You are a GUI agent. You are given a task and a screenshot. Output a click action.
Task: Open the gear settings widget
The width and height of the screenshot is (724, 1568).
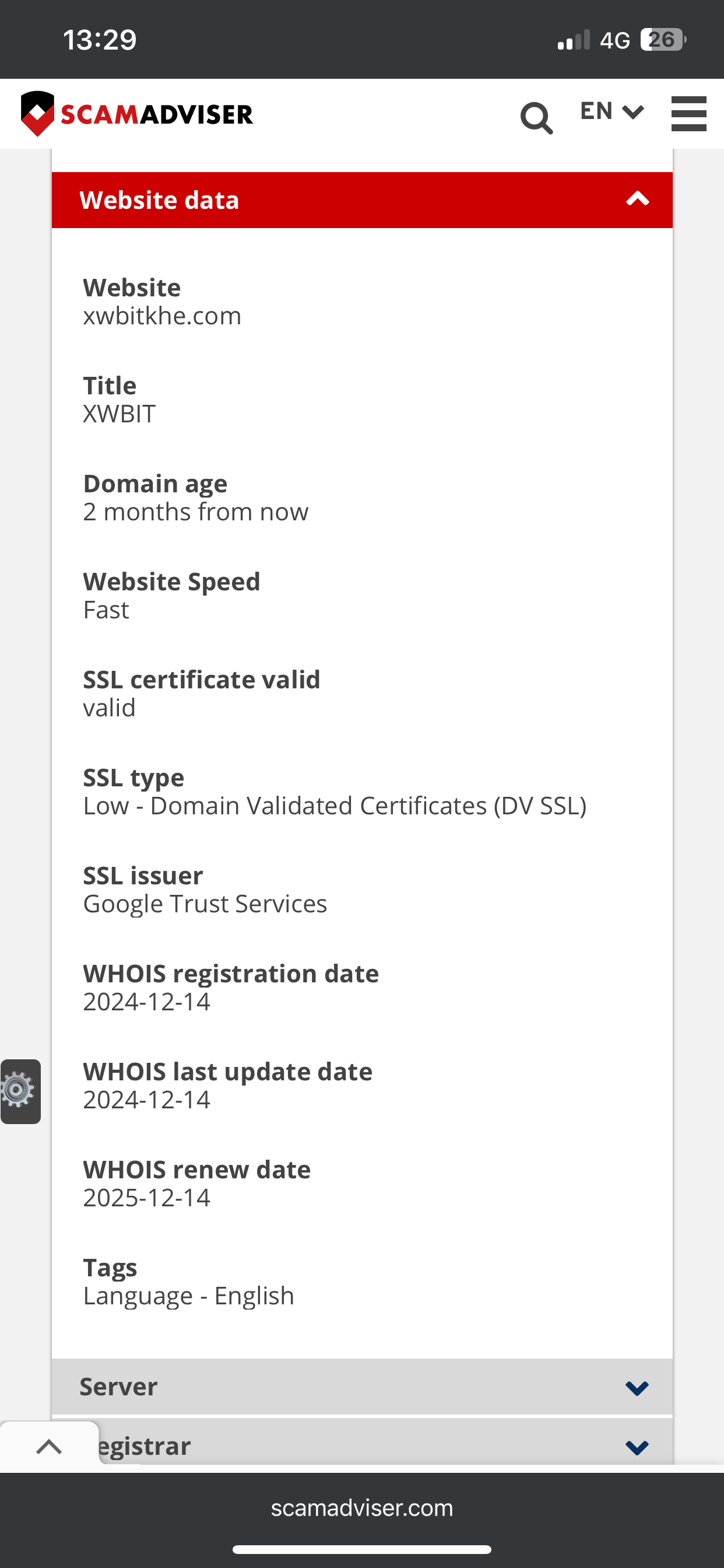pos(20,1091)
